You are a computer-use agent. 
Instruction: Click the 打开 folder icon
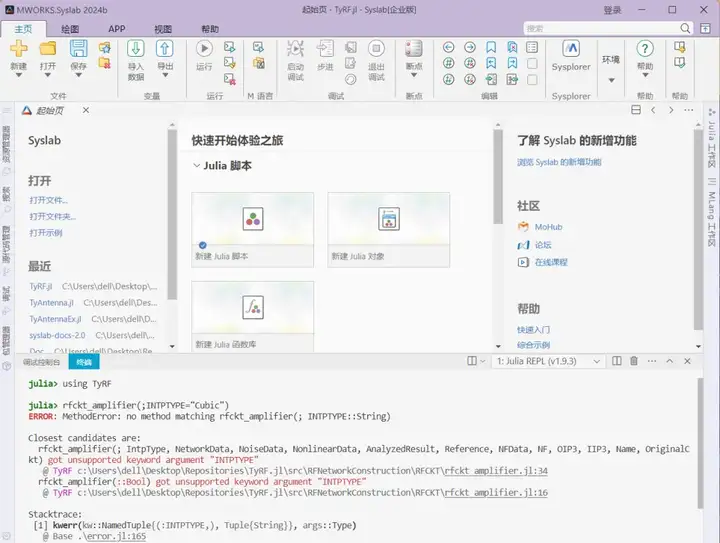pyautogui.click(x=48, y=48)
